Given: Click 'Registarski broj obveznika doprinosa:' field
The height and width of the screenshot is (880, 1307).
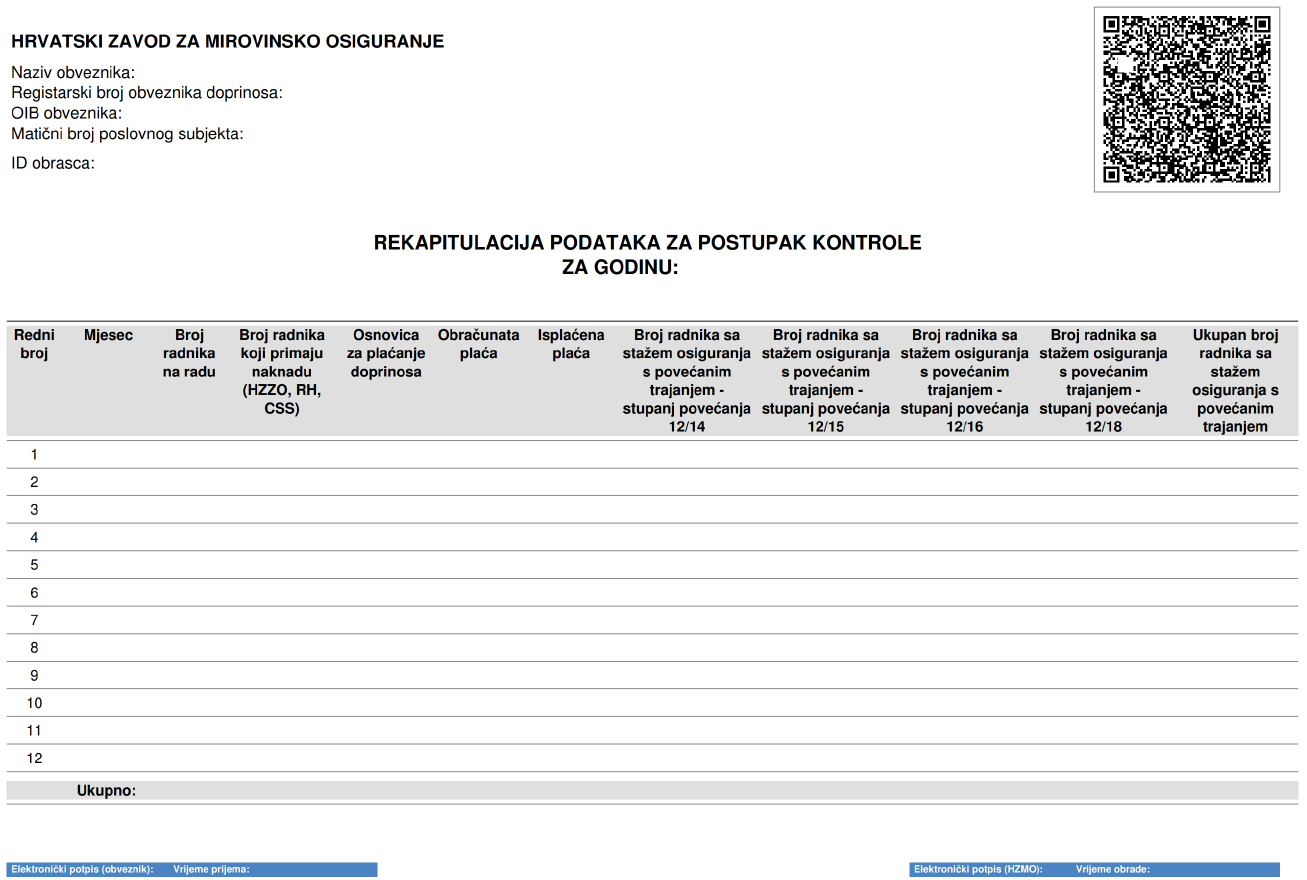Looking at the screenshot, I should click(x=147, y=93).
